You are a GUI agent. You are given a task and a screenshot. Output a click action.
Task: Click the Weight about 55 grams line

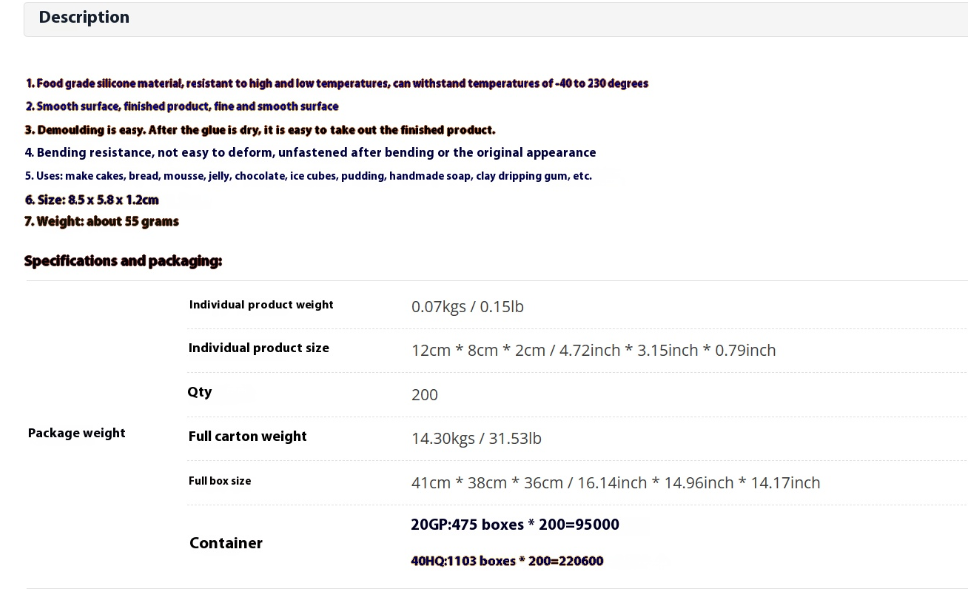click(x=102, y=221)
